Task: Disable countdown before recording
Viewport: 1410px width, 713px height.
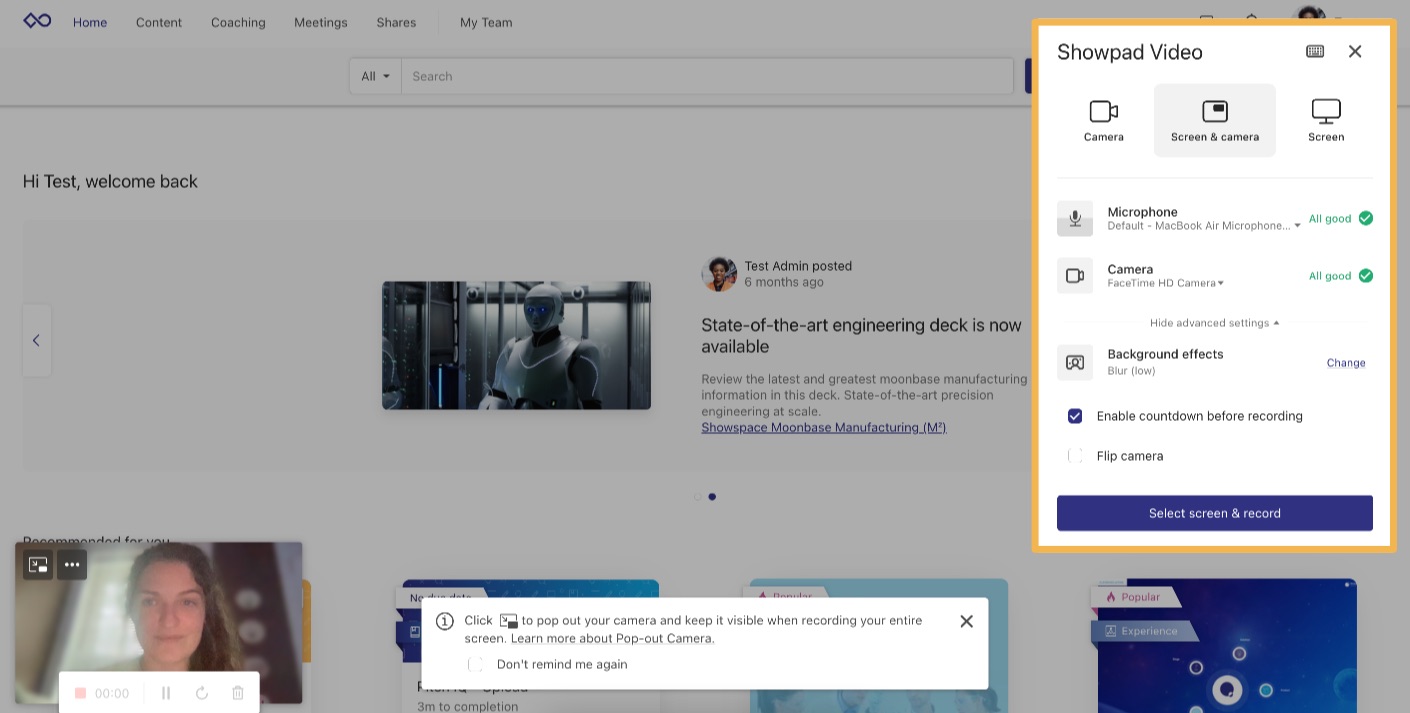Action: point(1075,416)
